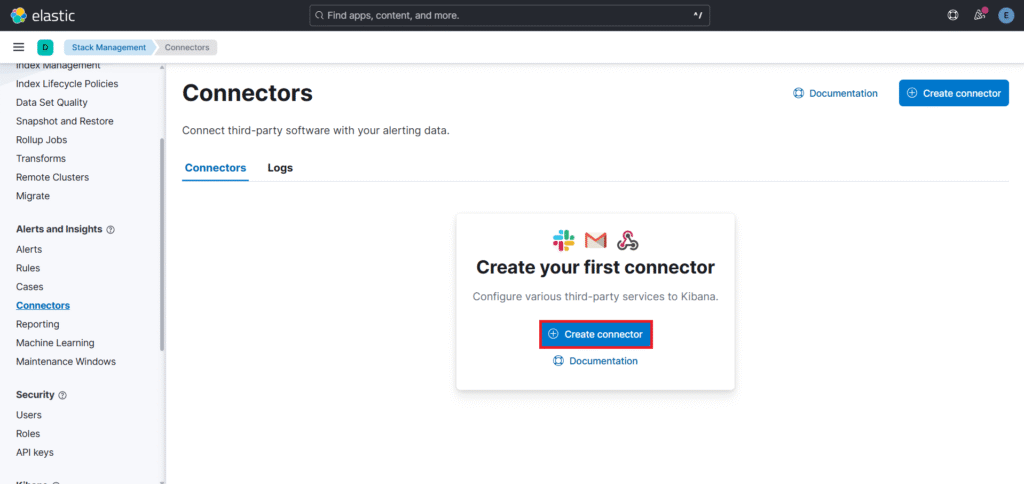Click the green D space avatar

coord(45,47)
